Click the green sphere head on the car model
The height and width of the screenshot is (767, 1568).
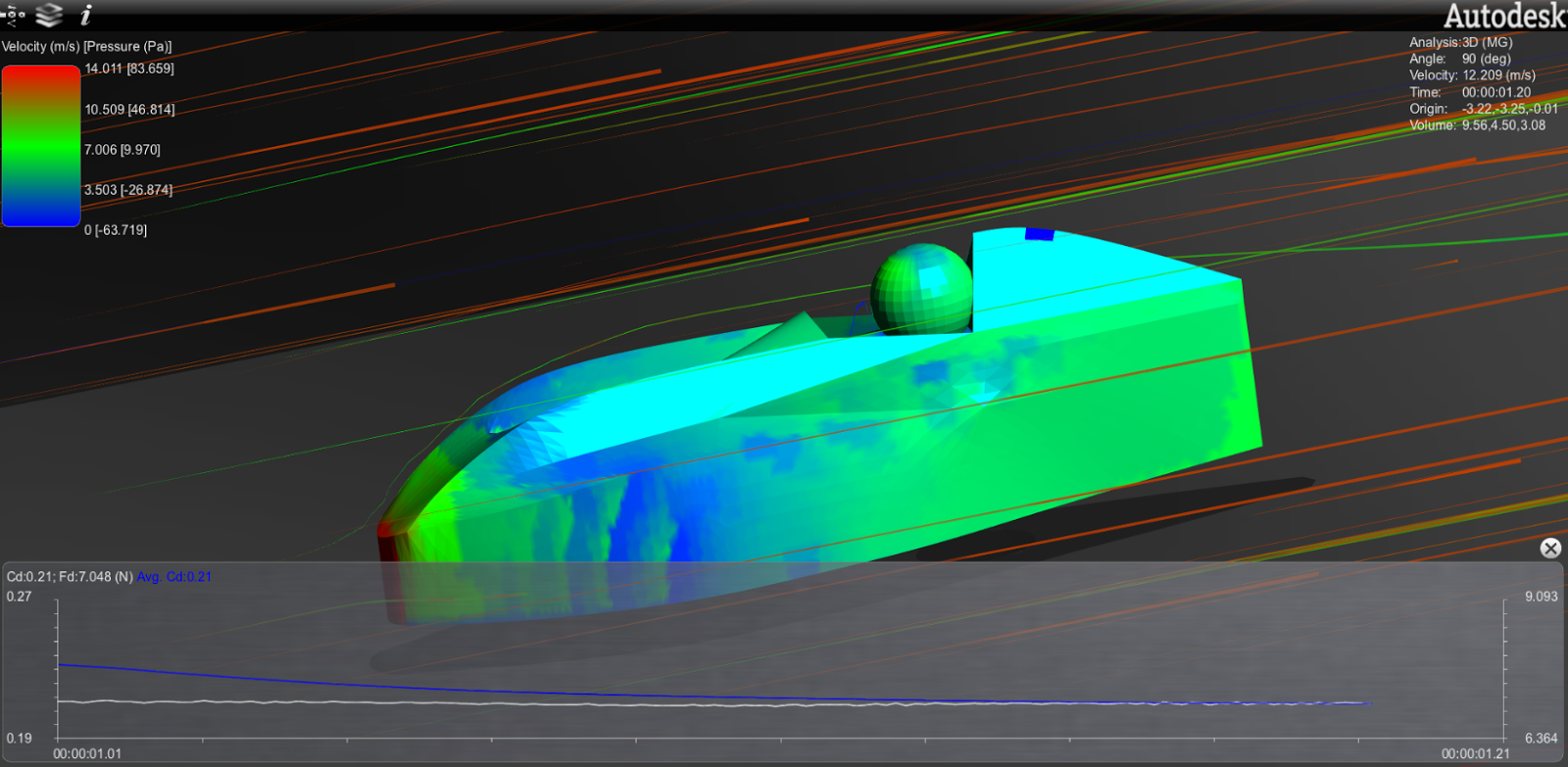point(921,289)
